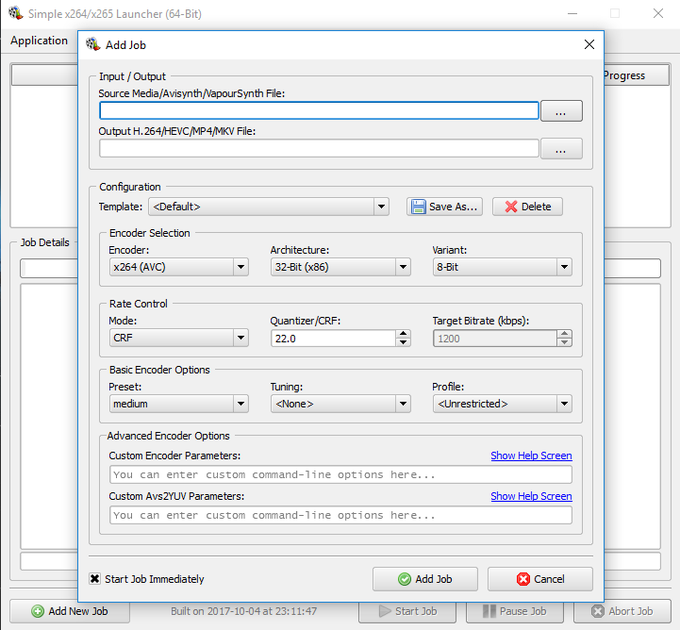The height and width of the screenshot is (630, 680).
Task: Toggle Start Job Immediately checkbox
Action: click(x=95, y=579)
